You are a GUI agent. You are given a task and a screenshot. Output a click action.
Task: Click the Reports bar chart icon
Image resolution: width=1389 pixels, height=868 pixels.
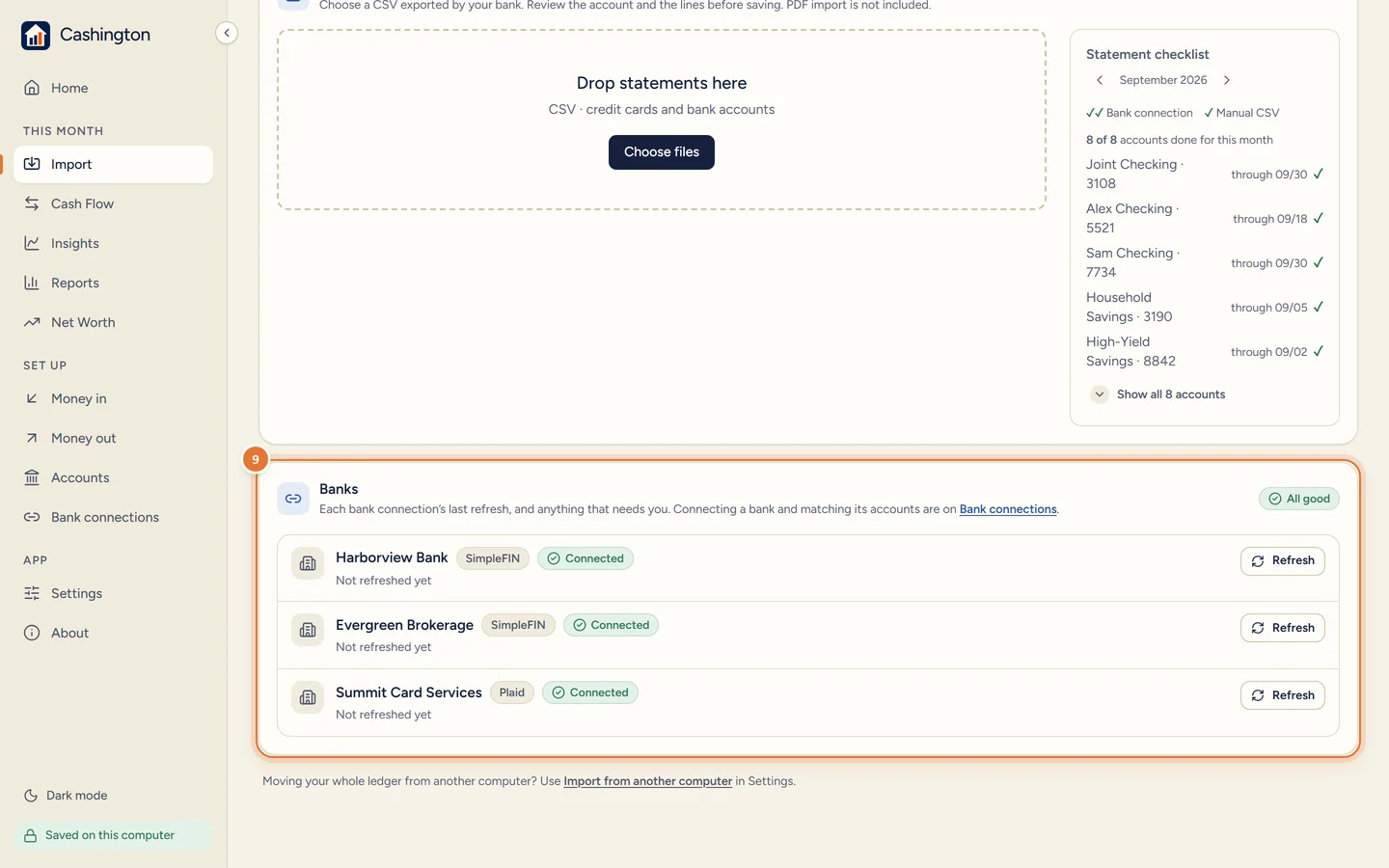tap(32, 283)
